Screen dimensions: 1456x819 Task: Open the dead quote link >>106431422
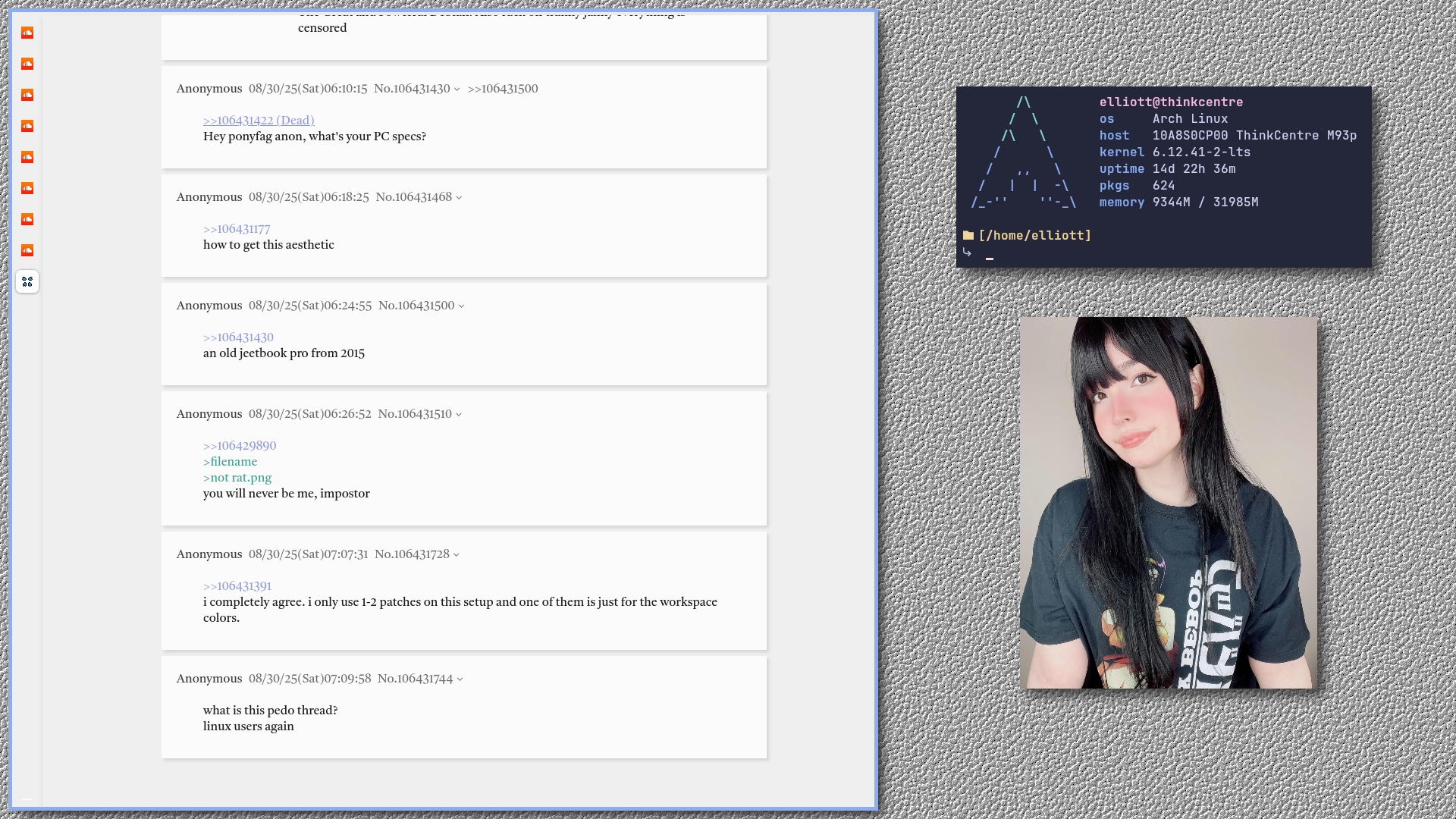click(x=259, y=121)
